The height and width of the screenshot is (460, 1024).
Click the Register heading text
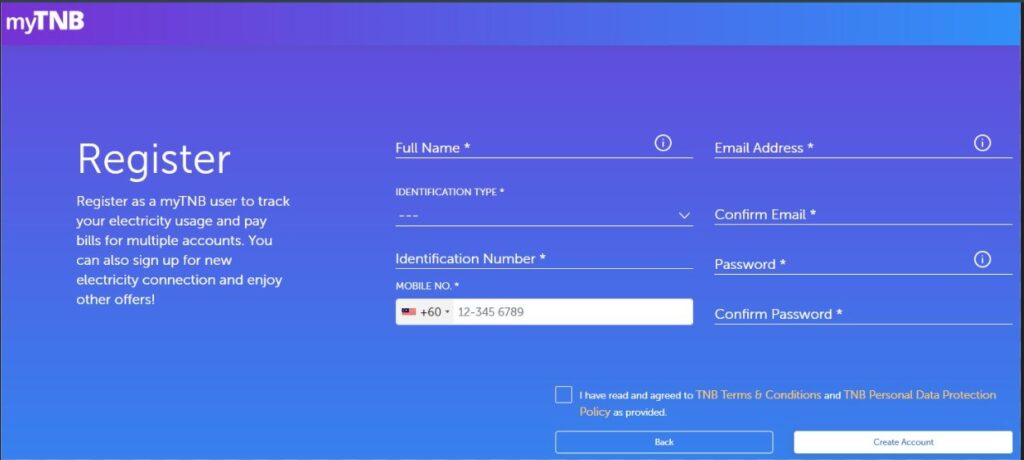pyautogui.click(x=153, y=159)
